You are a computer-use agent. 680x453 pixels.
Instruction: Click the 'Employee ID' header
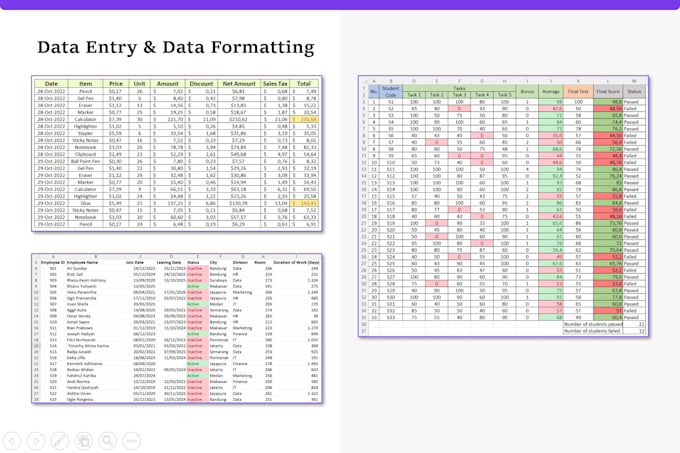(52, 263)
